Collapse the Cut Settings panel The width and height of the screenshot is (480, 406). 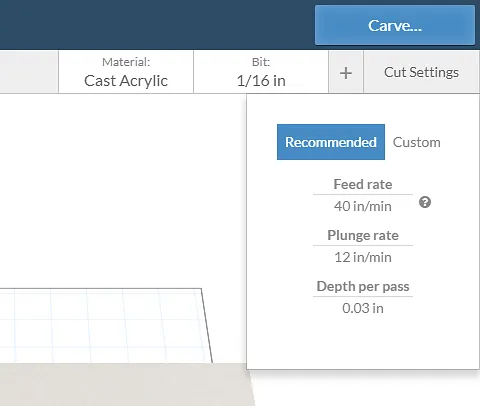coord(421,72)
